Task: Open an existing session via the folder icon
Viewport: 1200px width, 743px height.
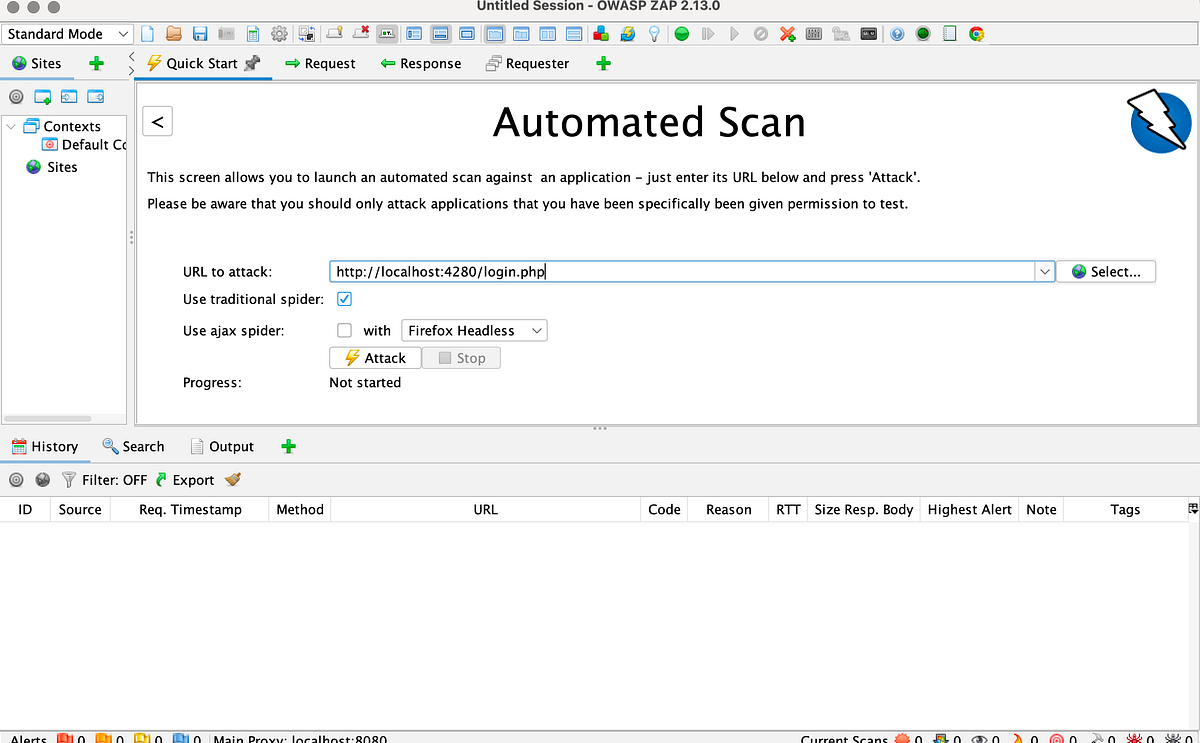Action: pos(173,33)
